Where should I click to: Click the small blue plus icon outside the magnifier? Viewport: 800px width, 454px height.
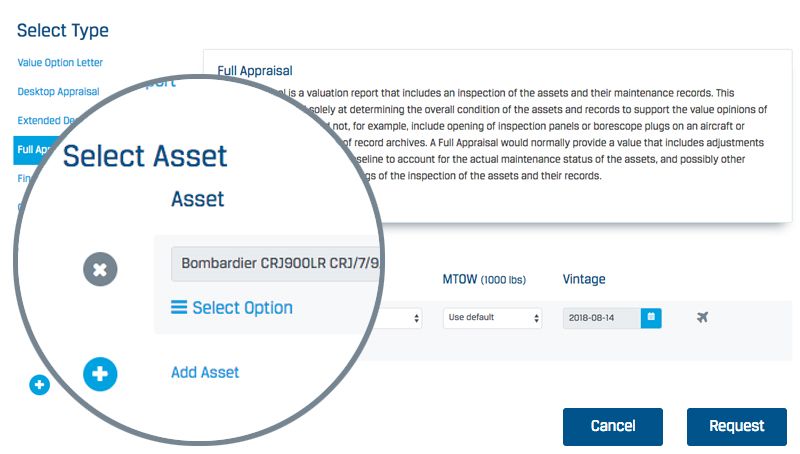click(39, 384)
